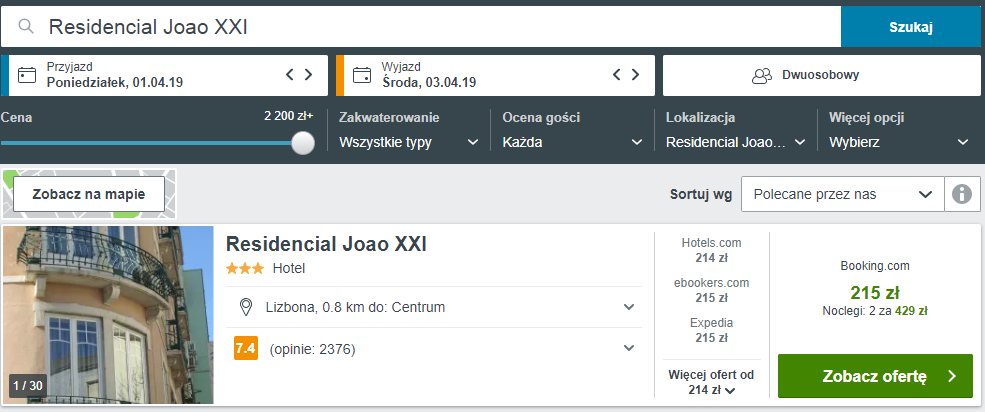Expand the 7.4 rating reviews row

(x=434, y=348)
